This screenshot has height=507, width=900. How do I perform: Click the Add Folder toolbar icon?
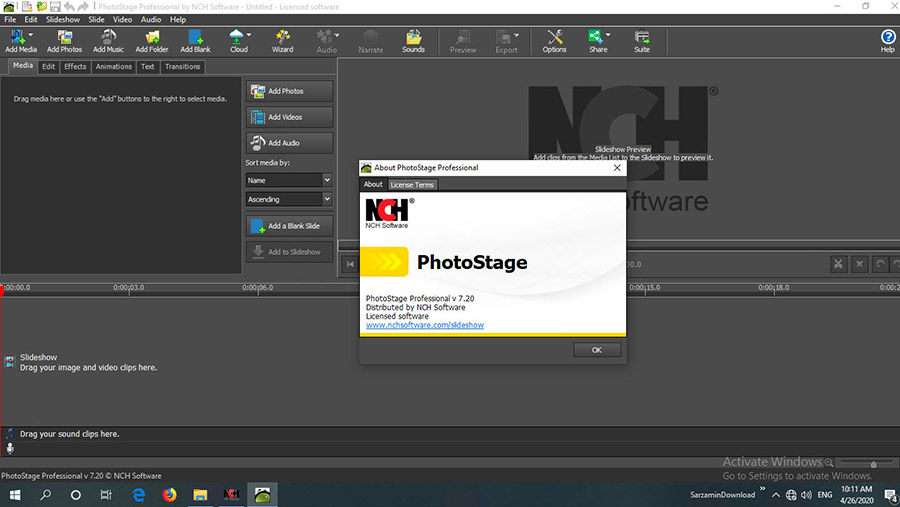[152, 41]
